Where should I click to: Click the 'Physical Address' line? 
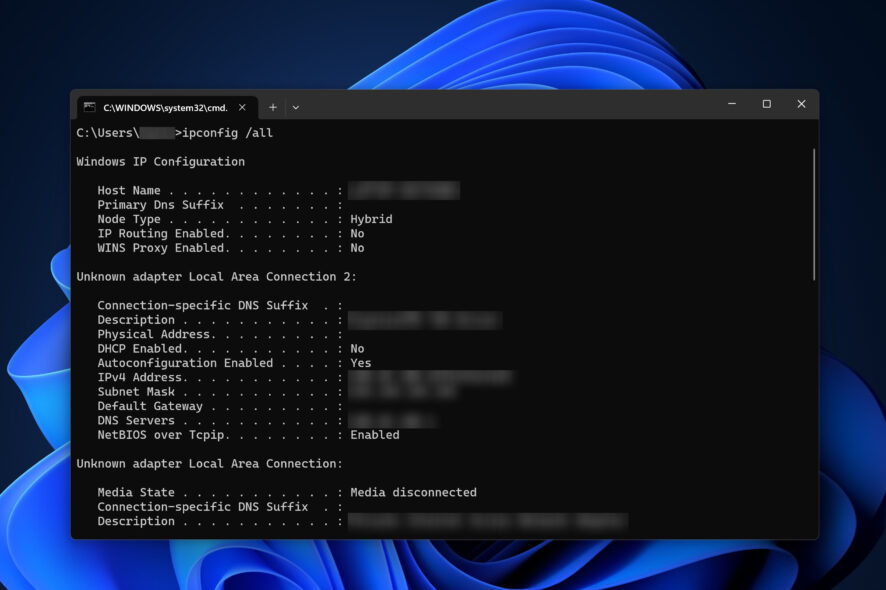(x=220, y=335)
